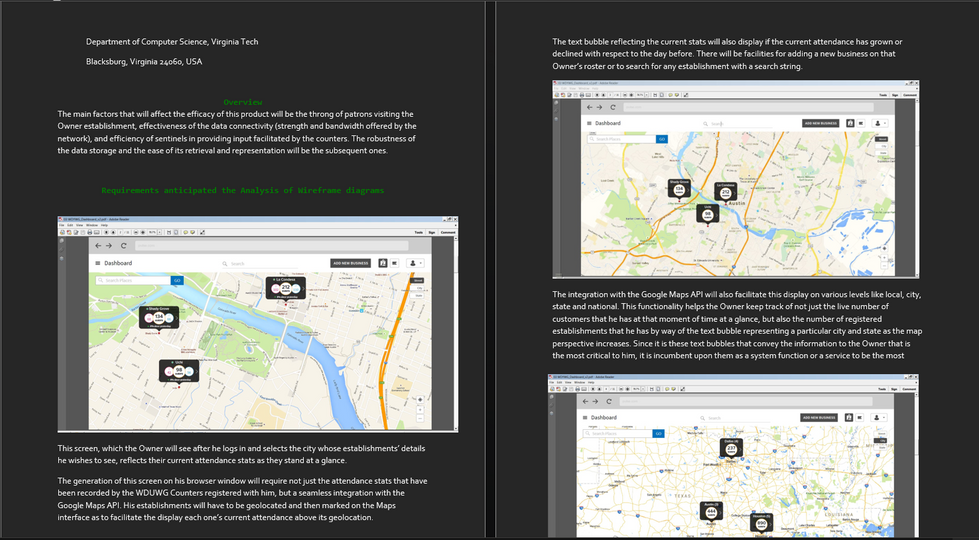Click refresh icon in Austin city map wireframe
The image size is (979, 540).
point(612,107)
